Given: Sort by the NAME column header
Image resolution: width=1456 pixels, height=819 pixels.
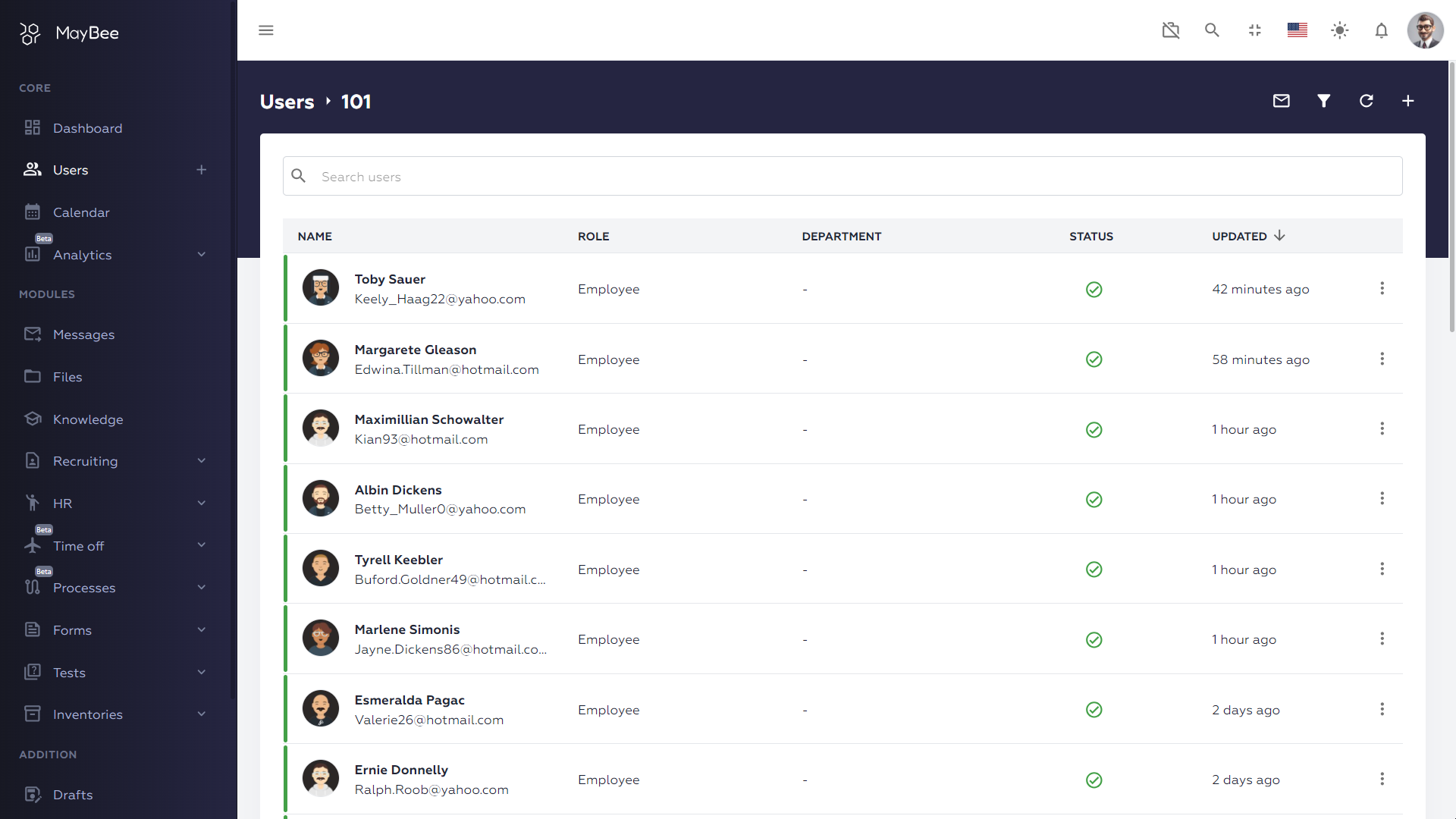Looking at the screenshot, I should (x=315, y=237).
